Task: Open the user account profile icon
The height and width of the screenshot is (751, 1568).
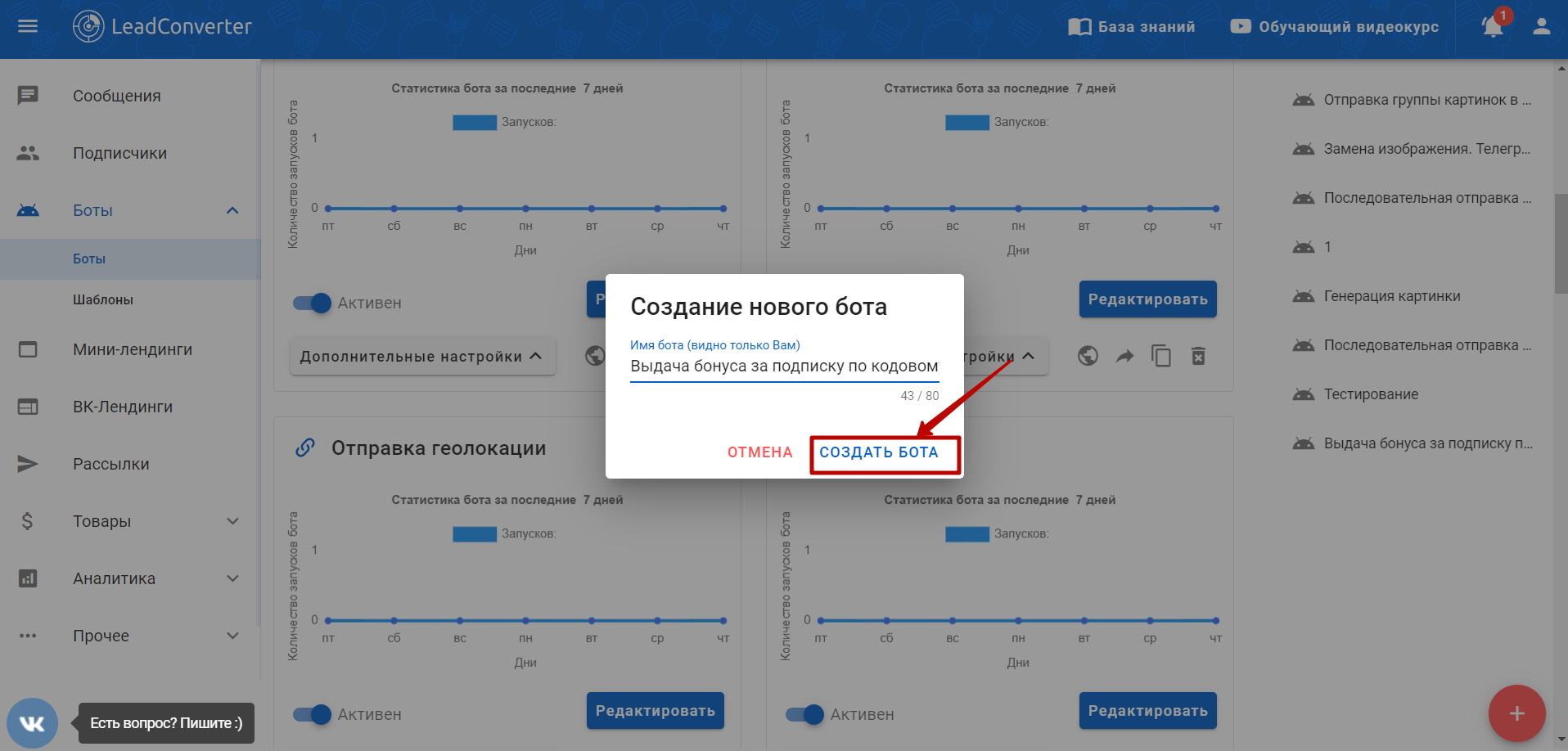Action: (x=1541, y=27)
